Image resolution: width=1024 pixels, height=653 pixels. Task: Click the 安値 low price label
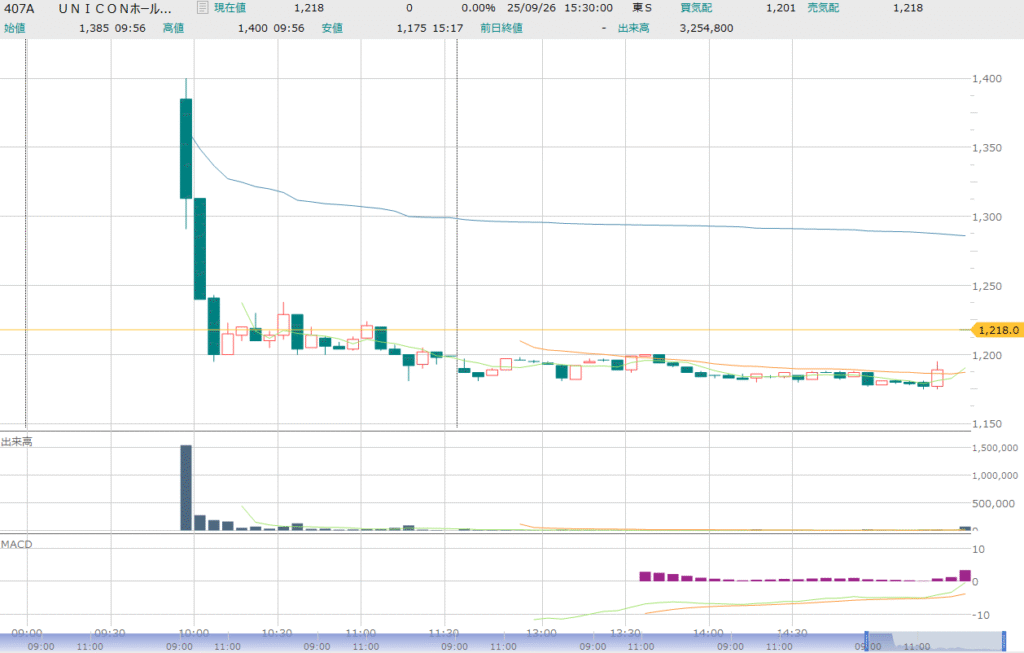click(x=332, y=28)
